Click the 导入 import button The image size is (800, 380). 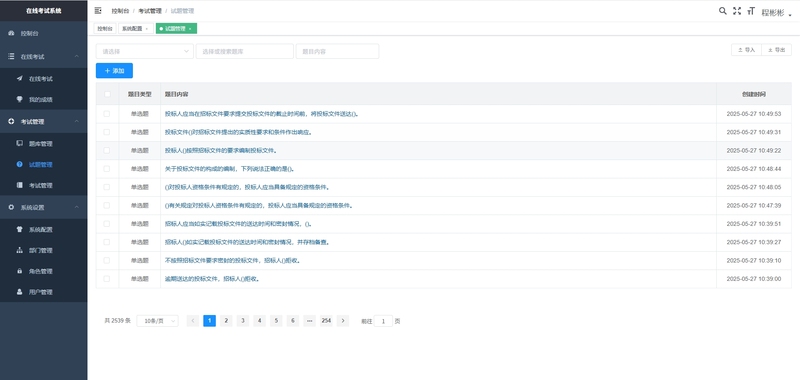[746, 50]
